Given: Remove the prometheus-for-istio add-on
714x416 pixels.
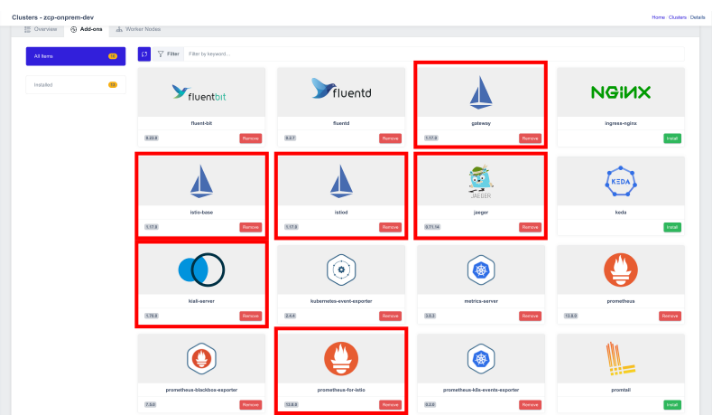Looking at the screenshot, I should click(390, 405).
